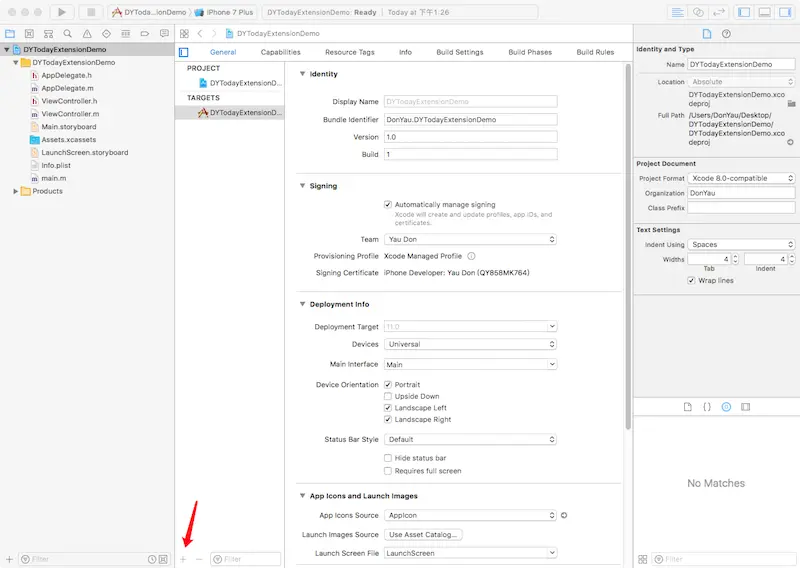Show the Project navigator
This screenshot has height=568, width=800.
click(10, 34)
